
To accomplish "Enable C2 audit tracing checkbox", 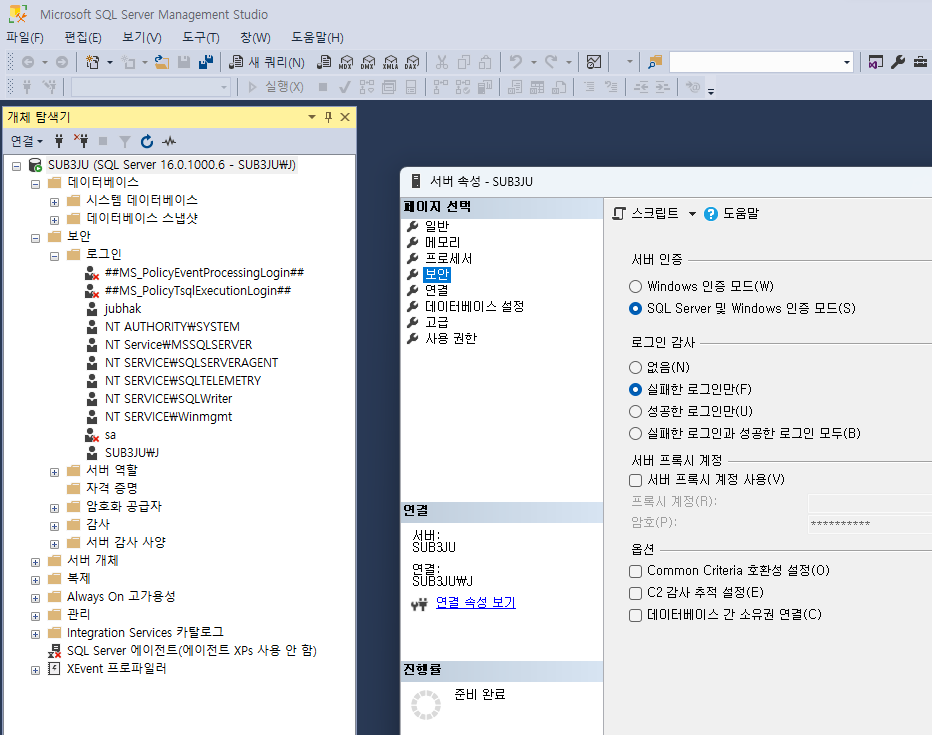I will (635, 593).
